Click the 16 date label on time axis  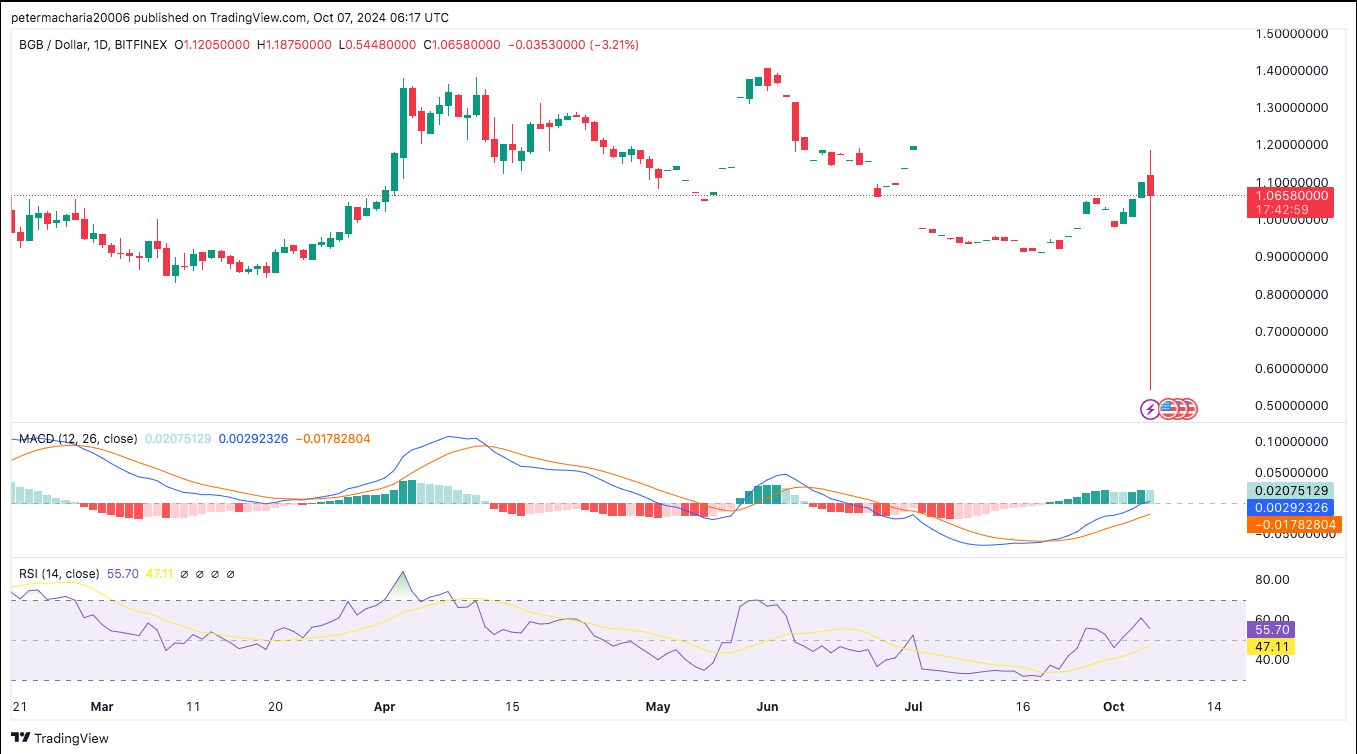coord(1023,706)
